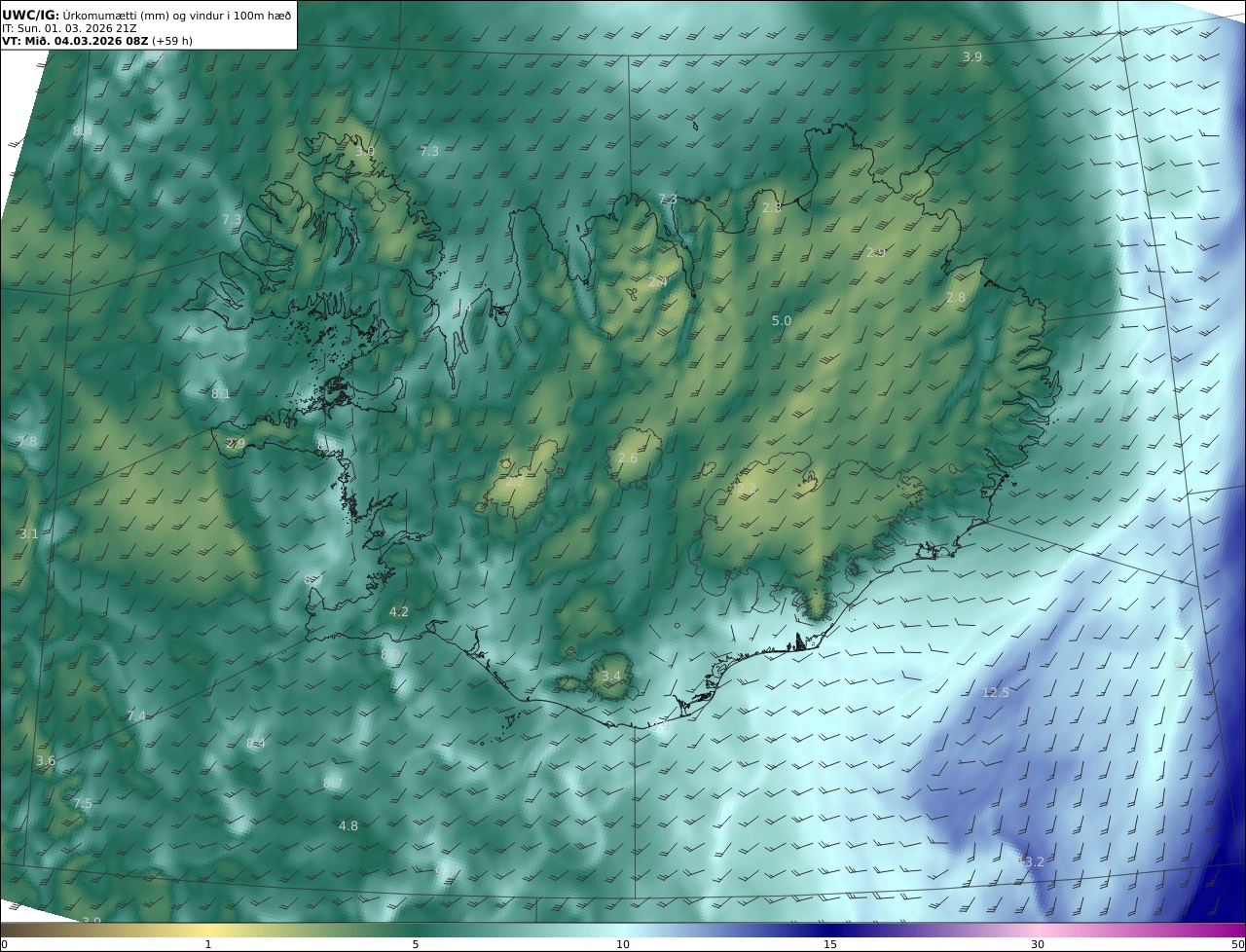
Task: Click the colorbar tick label "15"
Action: tap(830, 944)
